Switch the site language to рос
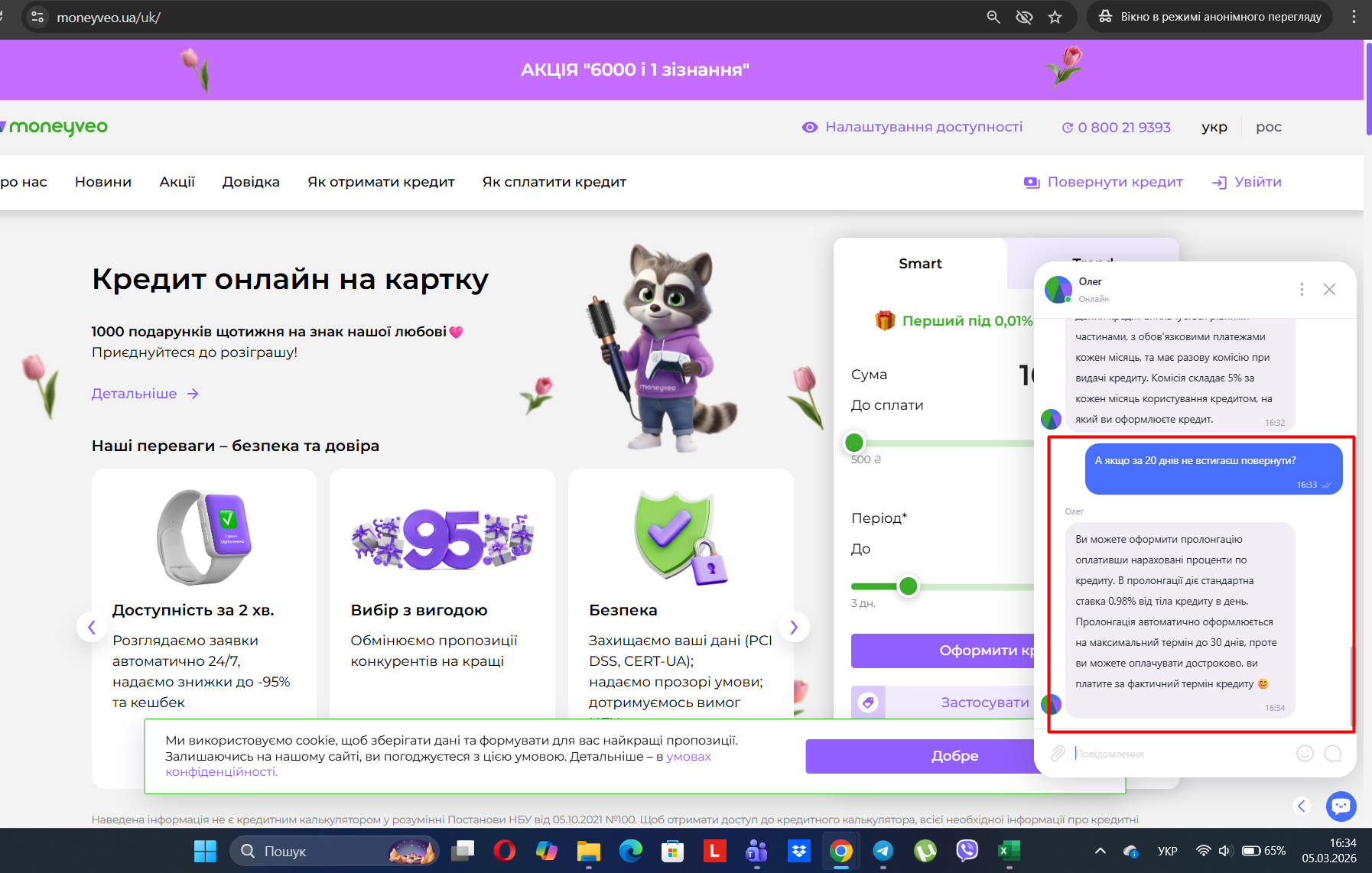This screenshot has width=1372, height=873. 1269,127
